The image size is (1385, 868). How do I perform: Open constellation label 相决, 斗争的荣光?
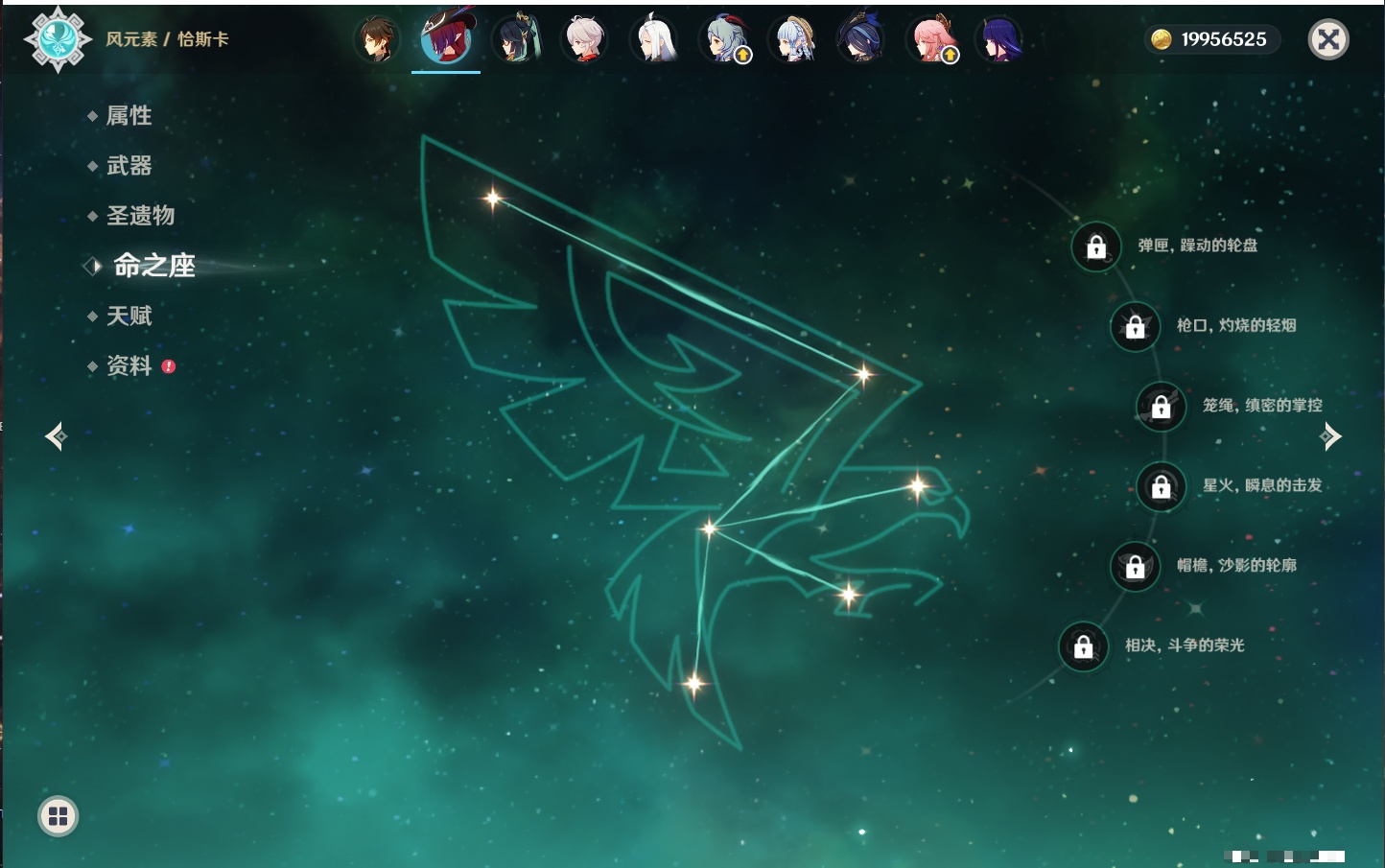click(1185, 645)
